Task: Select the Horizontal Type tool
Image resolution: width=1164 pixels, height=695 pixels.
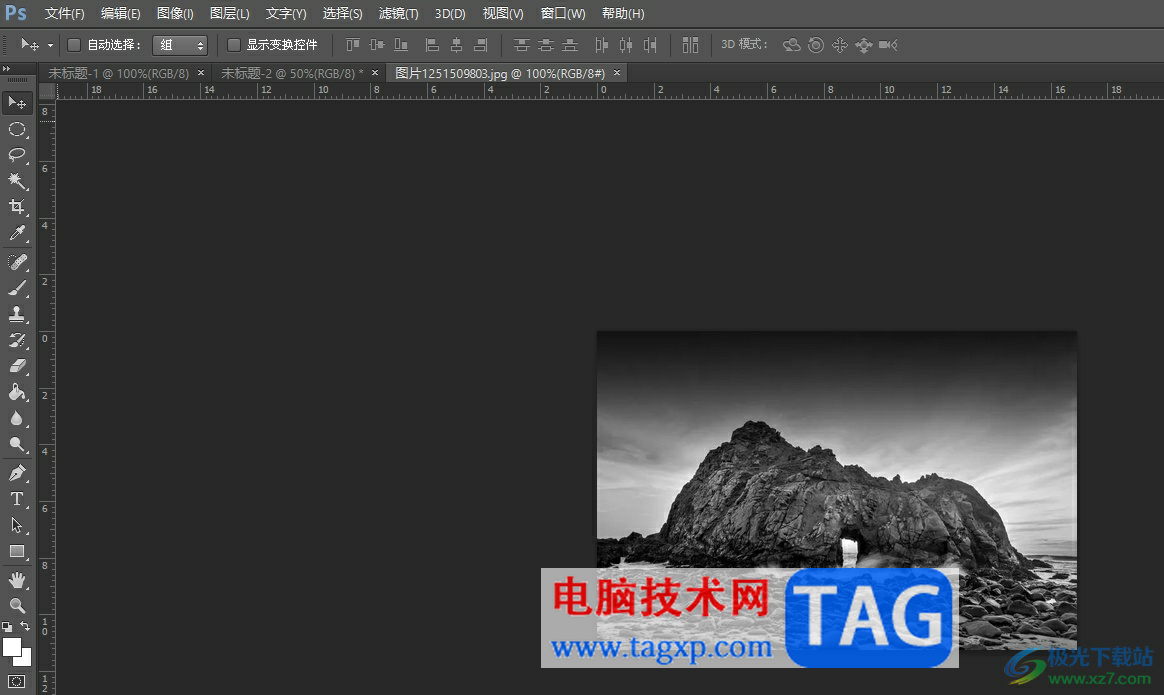Action: 17,499
